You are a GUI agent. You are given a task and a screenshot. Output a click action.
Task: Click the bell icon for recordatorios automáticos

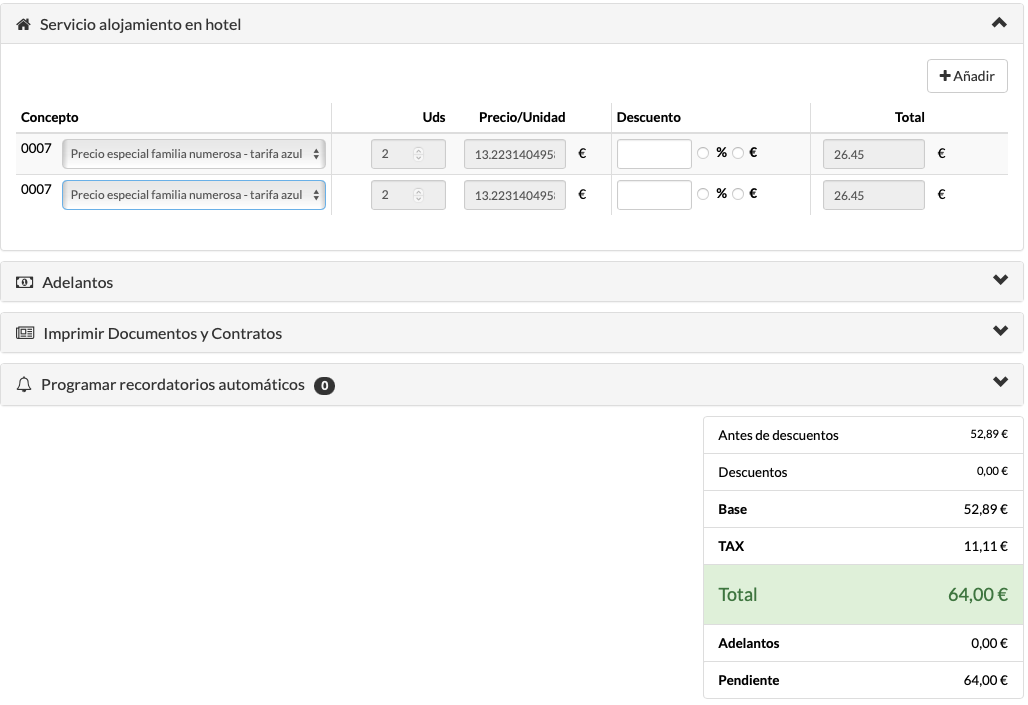coord(25,385)
